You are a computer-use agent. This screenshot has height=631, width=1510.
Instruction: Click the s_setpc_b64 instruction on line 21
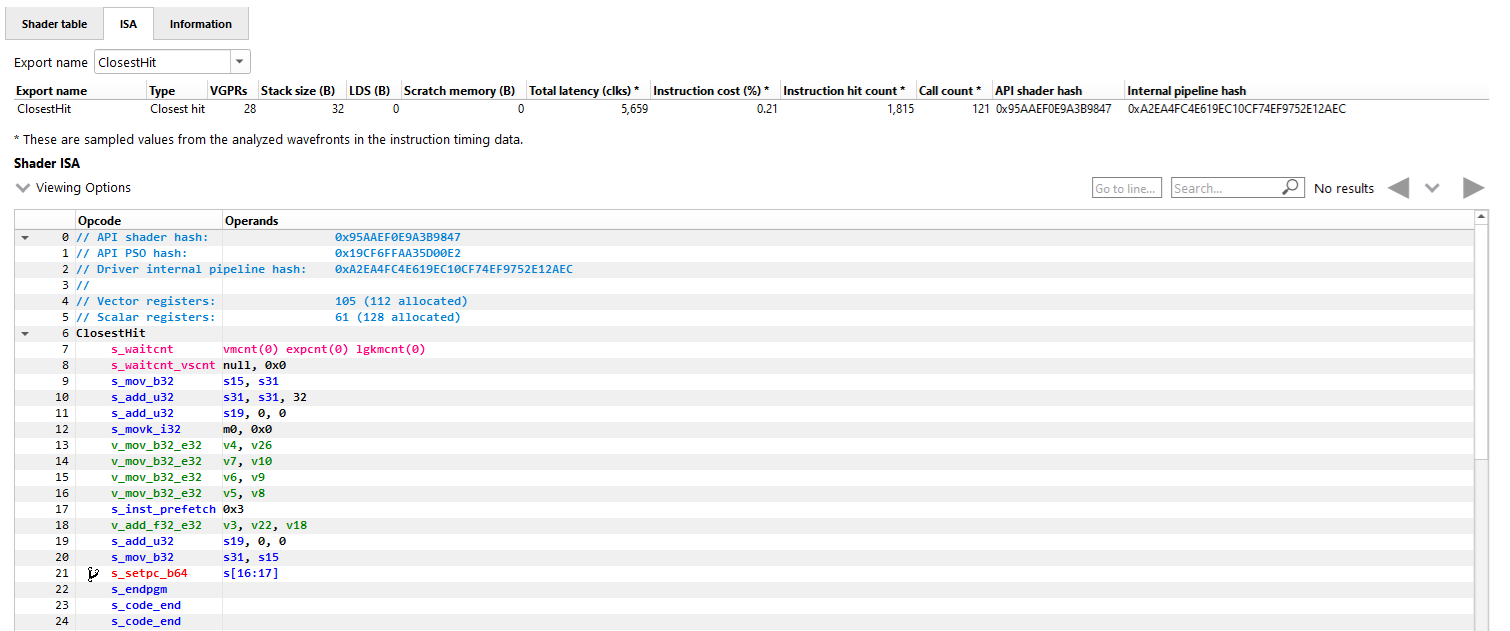pyautogui.click(x=149, y=574)
